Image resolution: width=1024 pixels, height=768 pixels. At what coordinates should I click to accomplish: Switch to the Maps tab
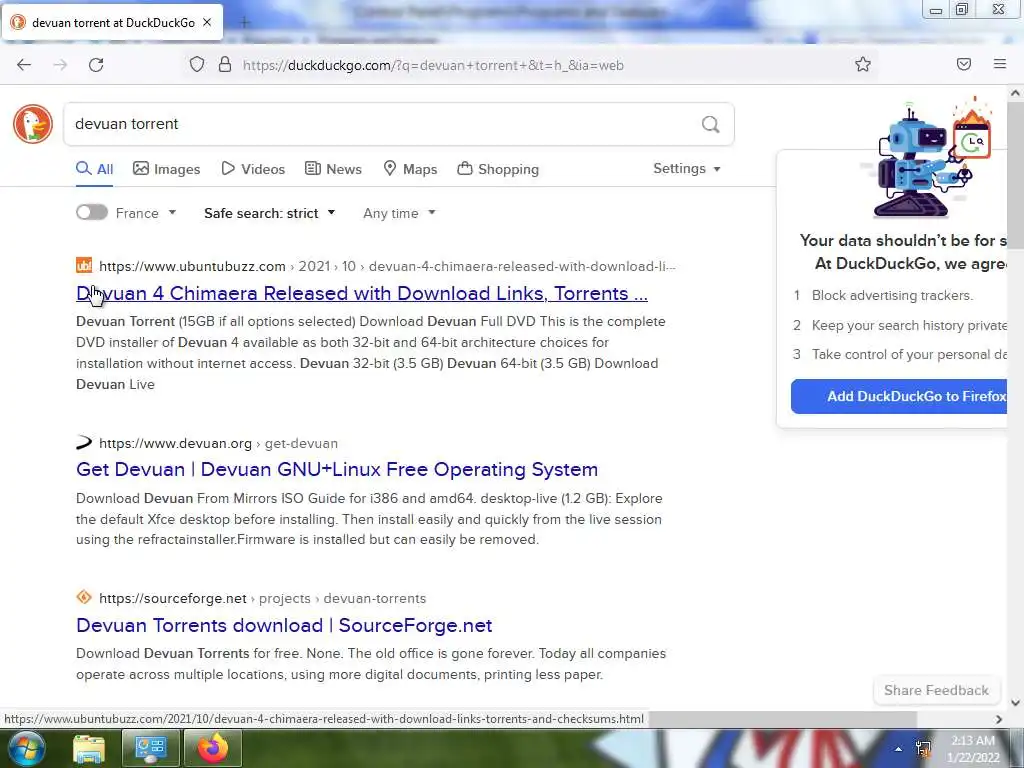point(410,169)
